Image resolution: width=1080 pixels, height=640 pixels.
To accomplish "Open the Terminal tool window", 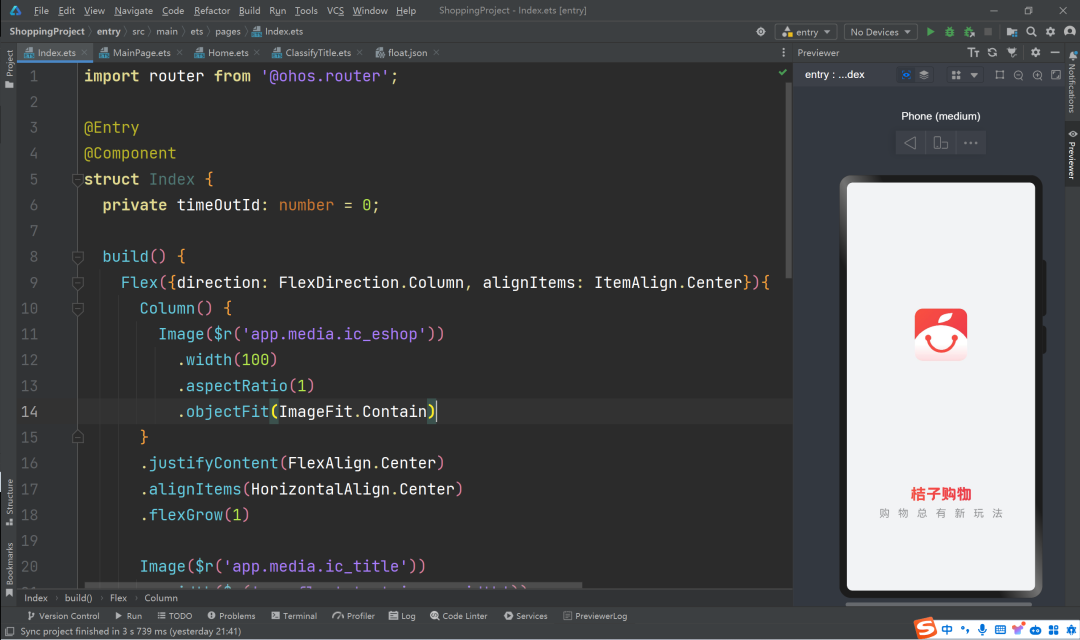I will pyautogui.click(x=294, y=616).
